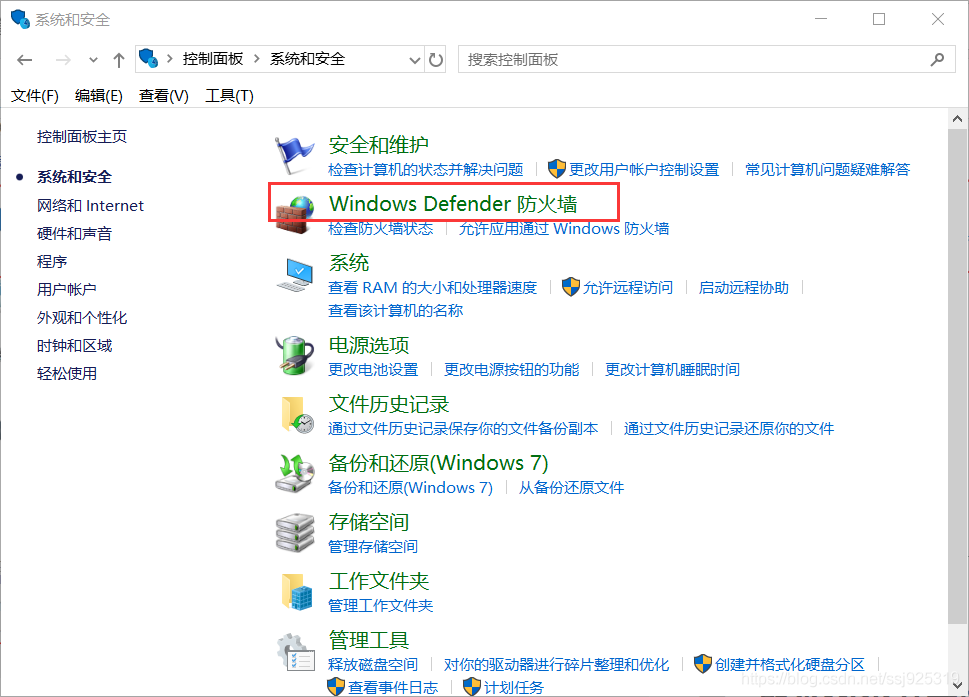The height and width of the screenshot is (697, 969).
Task: Click 系统和安全 in the breadcrumb path
Action: pos(307,59)
